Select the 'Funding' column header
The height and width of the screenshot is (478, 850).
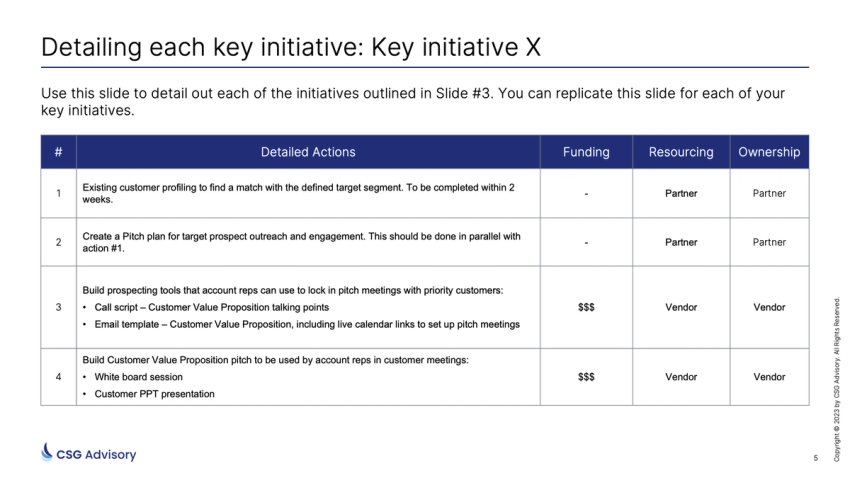(x=586, y=152)
